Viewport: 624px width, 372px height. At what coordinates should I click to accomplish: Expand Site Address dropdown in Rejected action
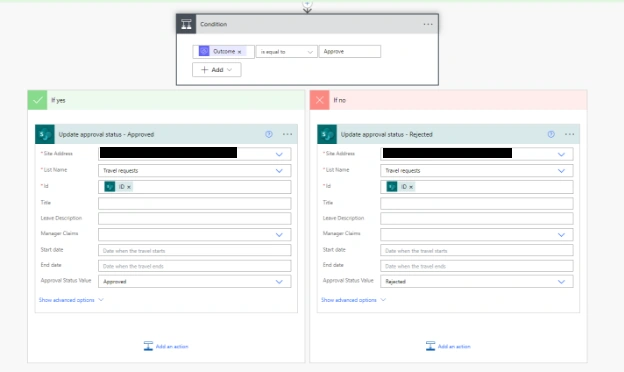[561, 154]
